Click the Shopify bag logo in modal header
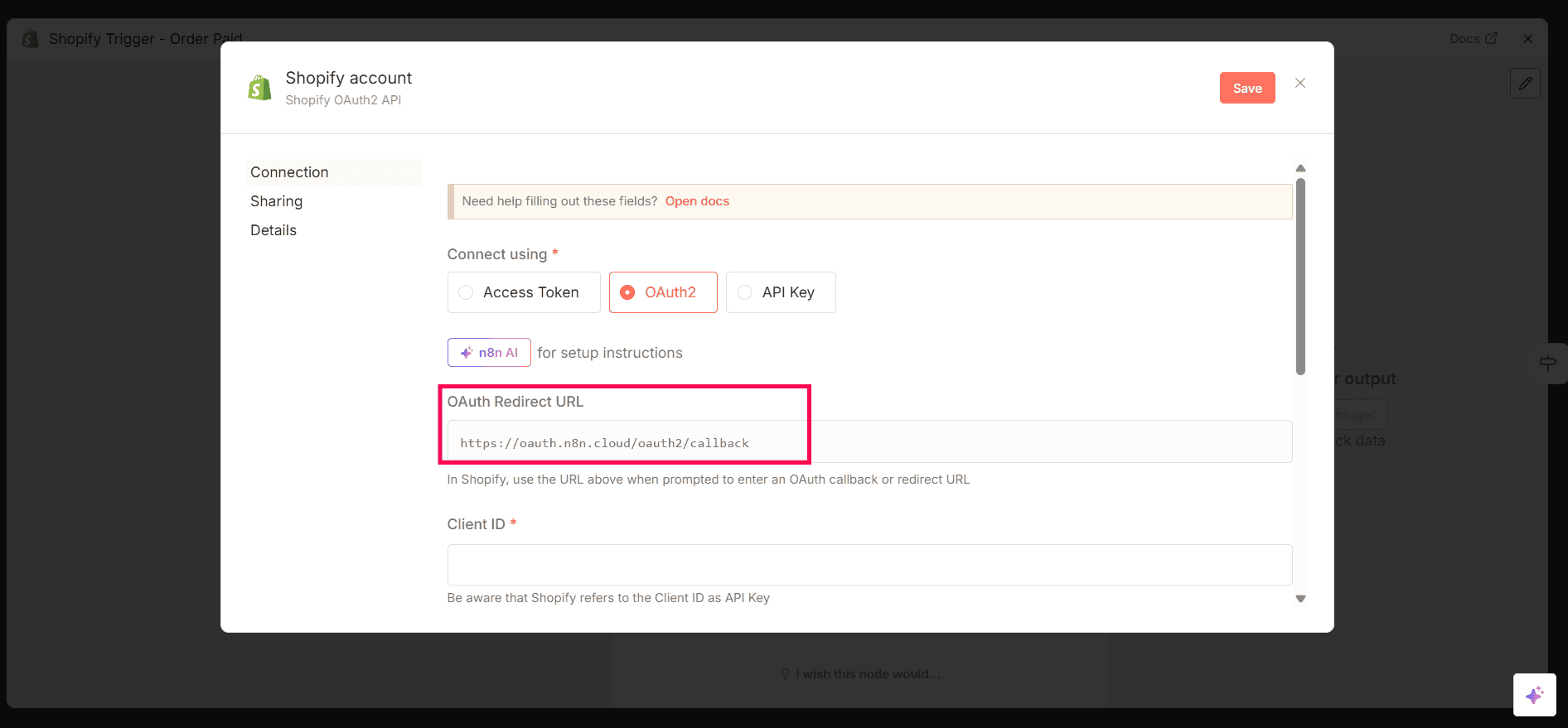 [x=260, y=88]
